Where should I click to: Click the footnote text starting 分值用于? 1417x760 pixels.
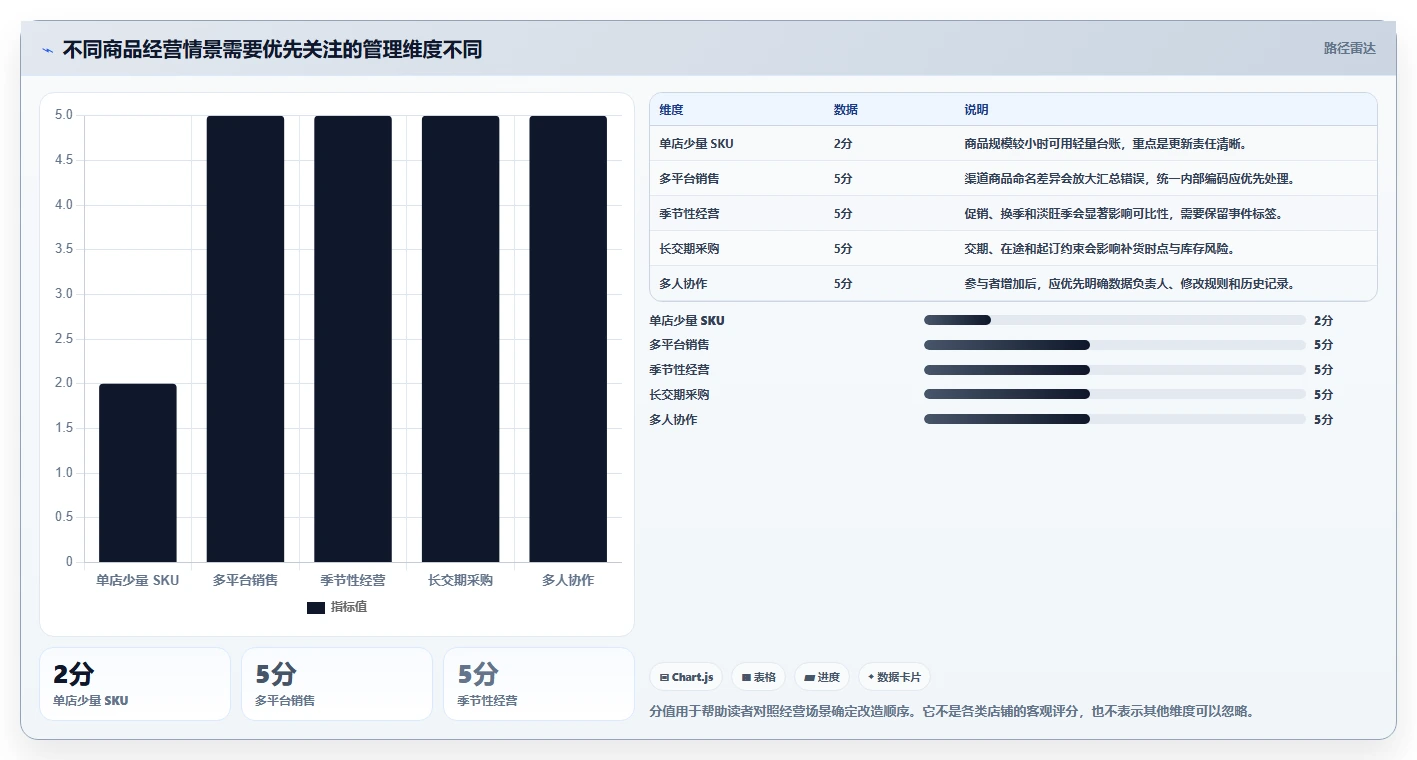[x=951, y=712]
